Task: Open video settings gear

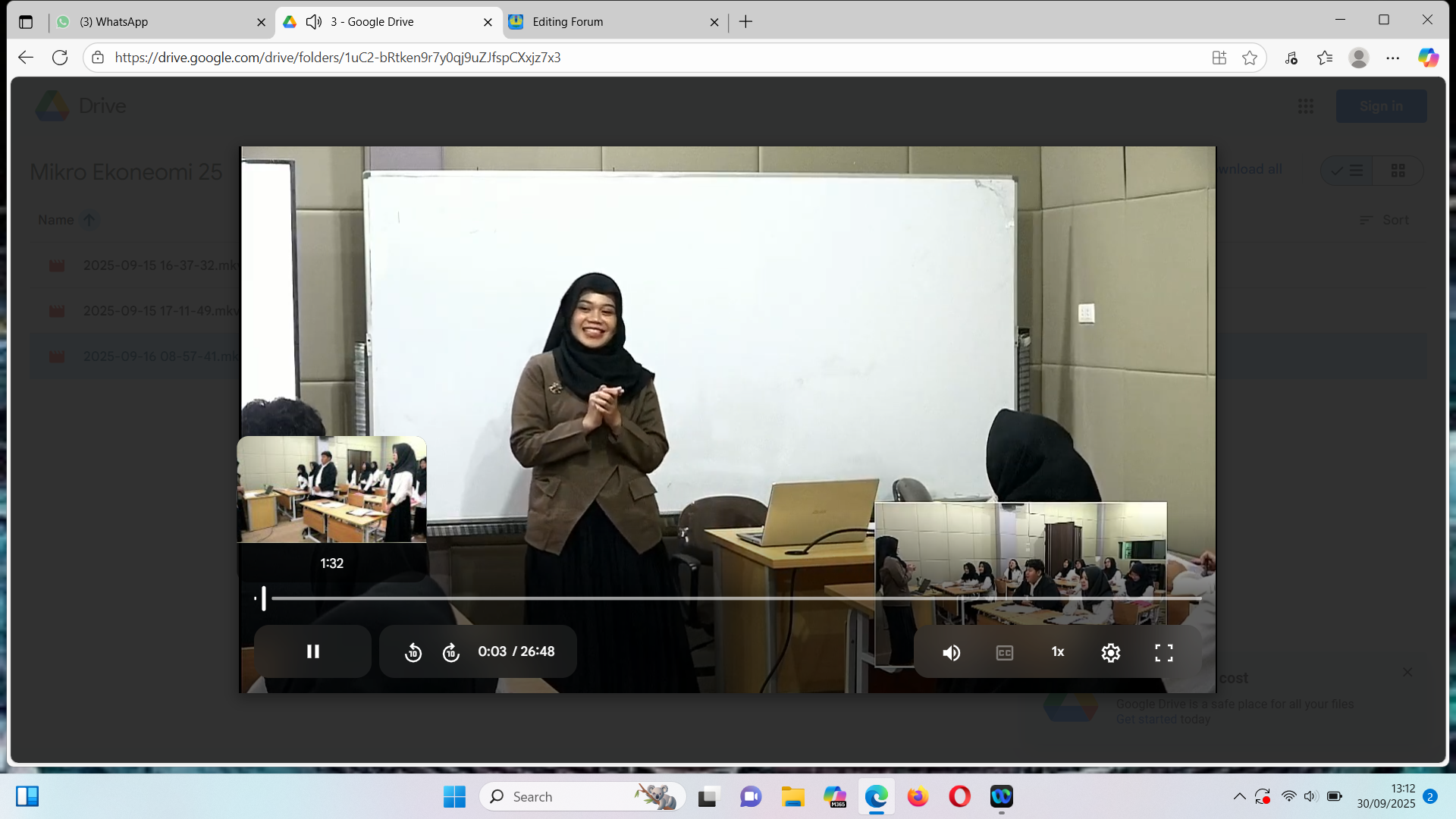Action: coord(1110,653)
